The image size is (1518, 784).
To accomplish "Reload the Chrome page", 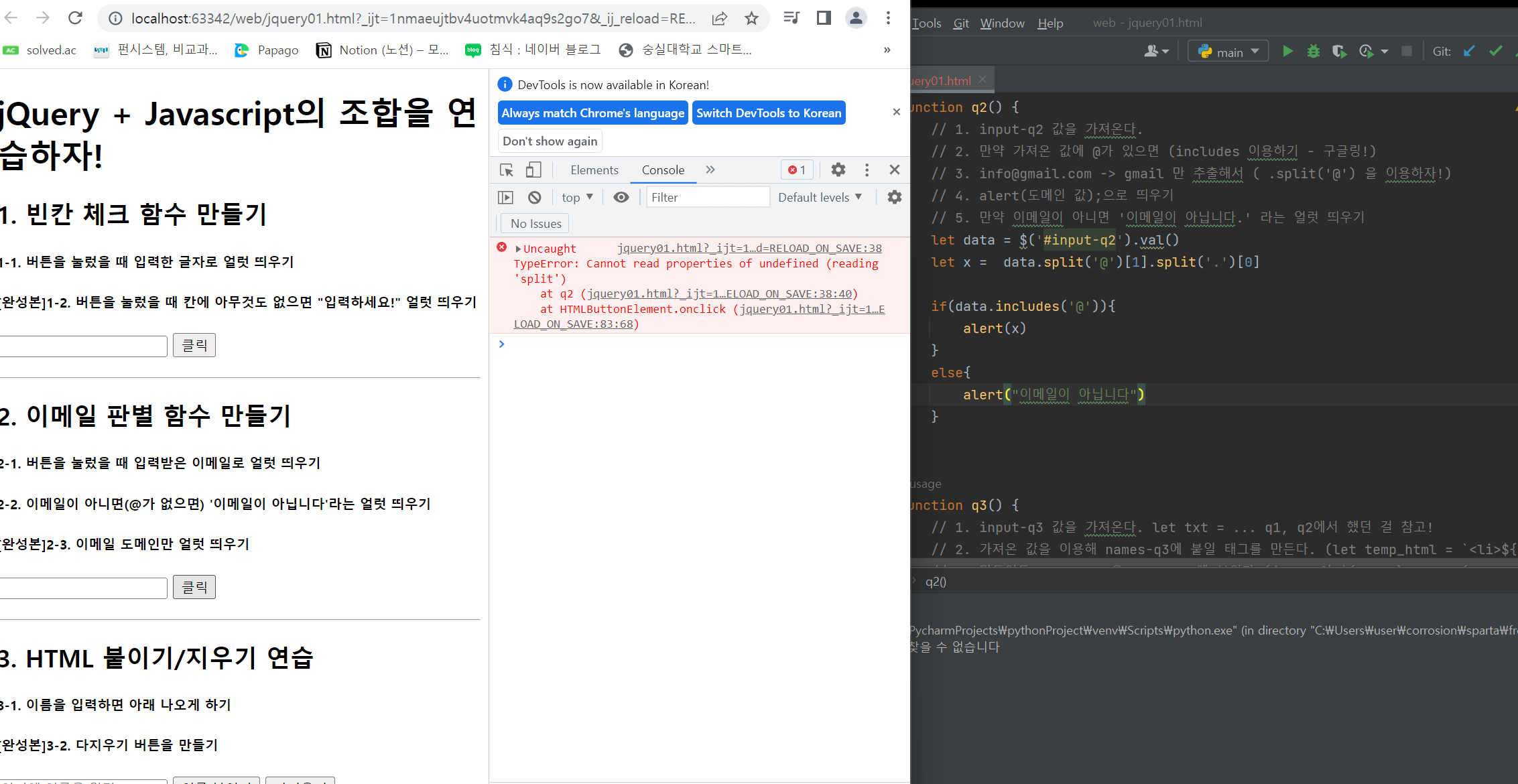I will click(75, 18).
